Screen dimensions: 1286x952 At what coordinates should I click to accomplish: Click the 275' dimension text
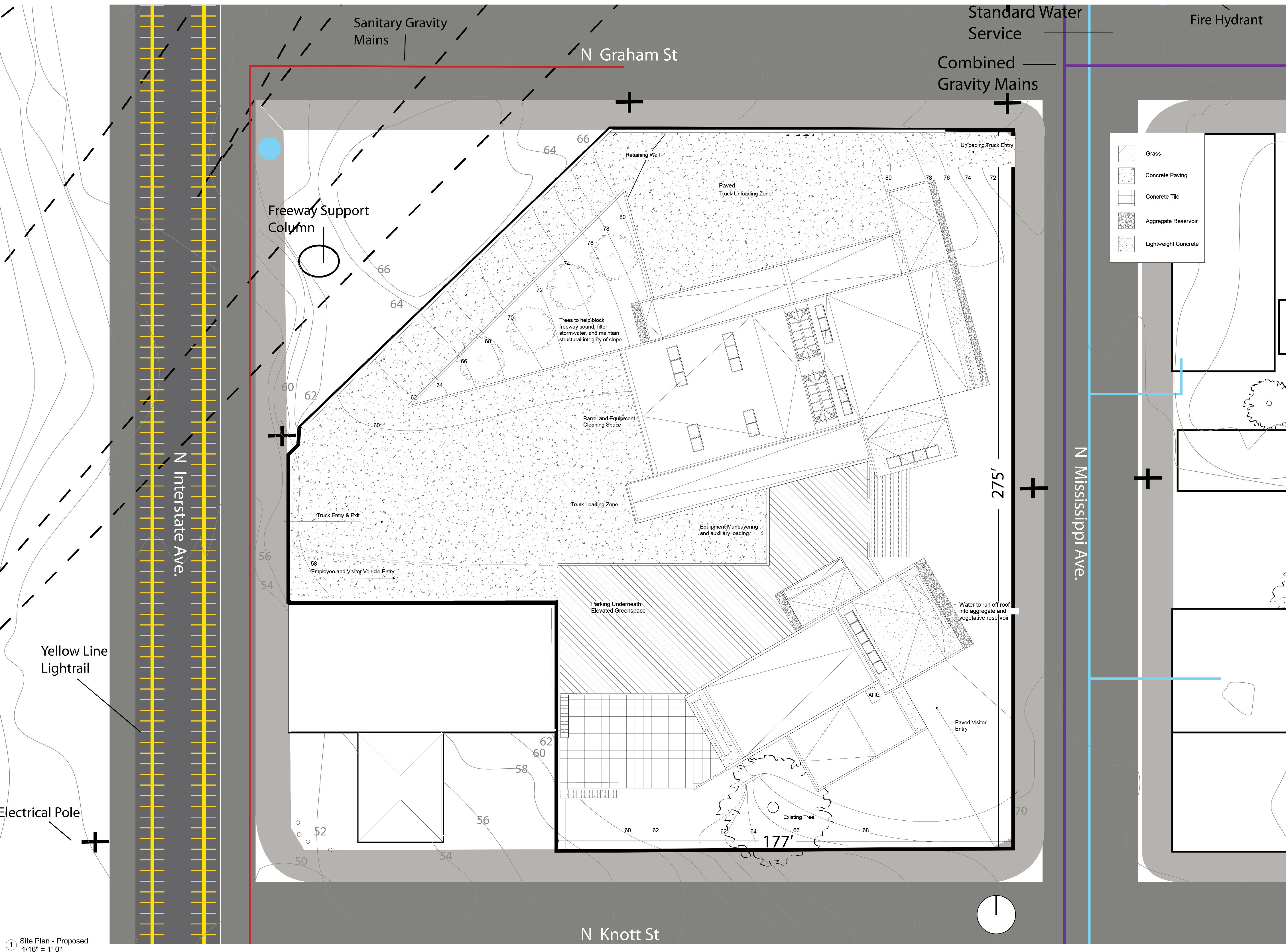998,483
